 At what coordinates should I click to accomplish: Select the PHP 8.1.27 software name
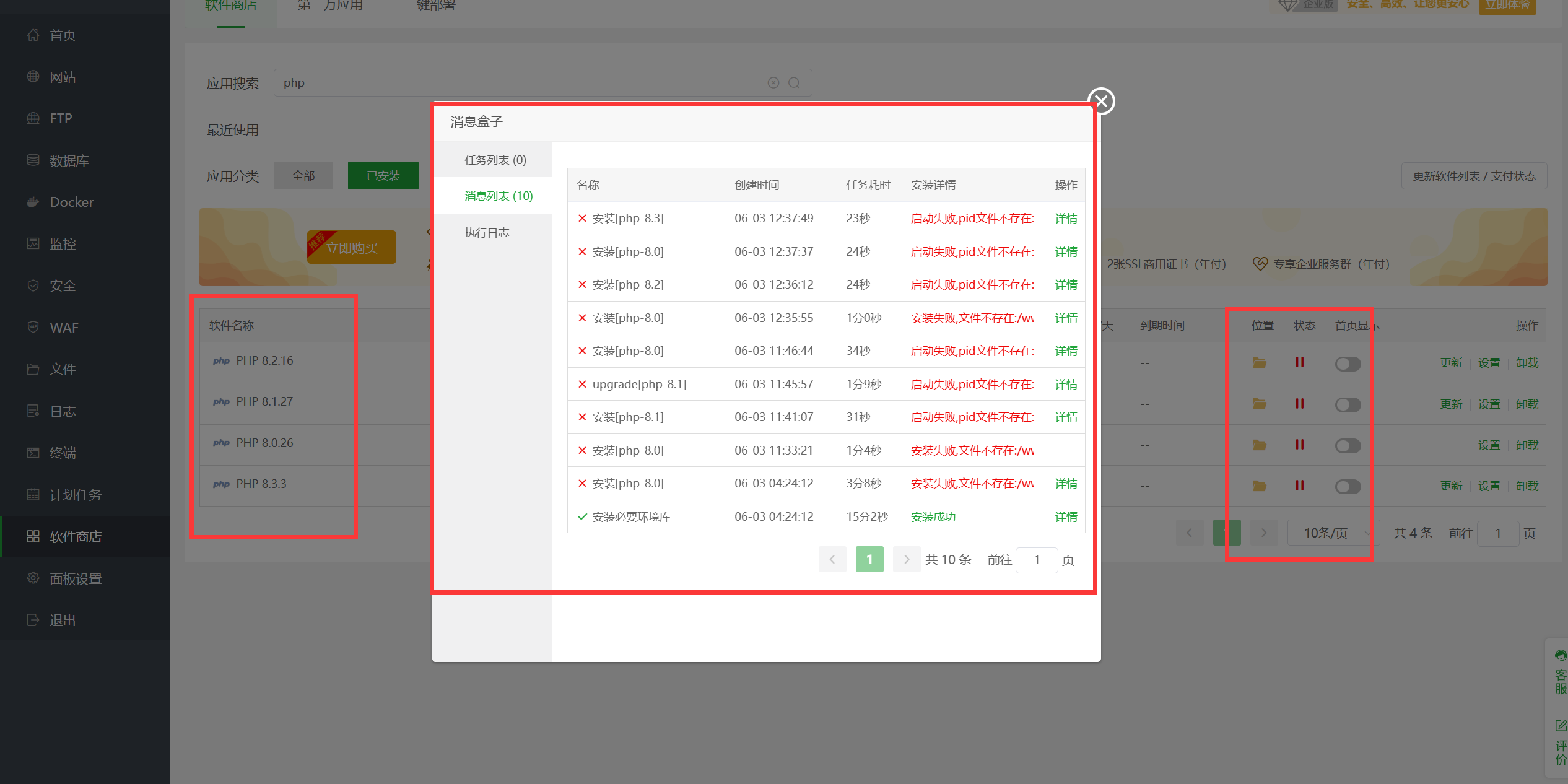tap(264, 401)
